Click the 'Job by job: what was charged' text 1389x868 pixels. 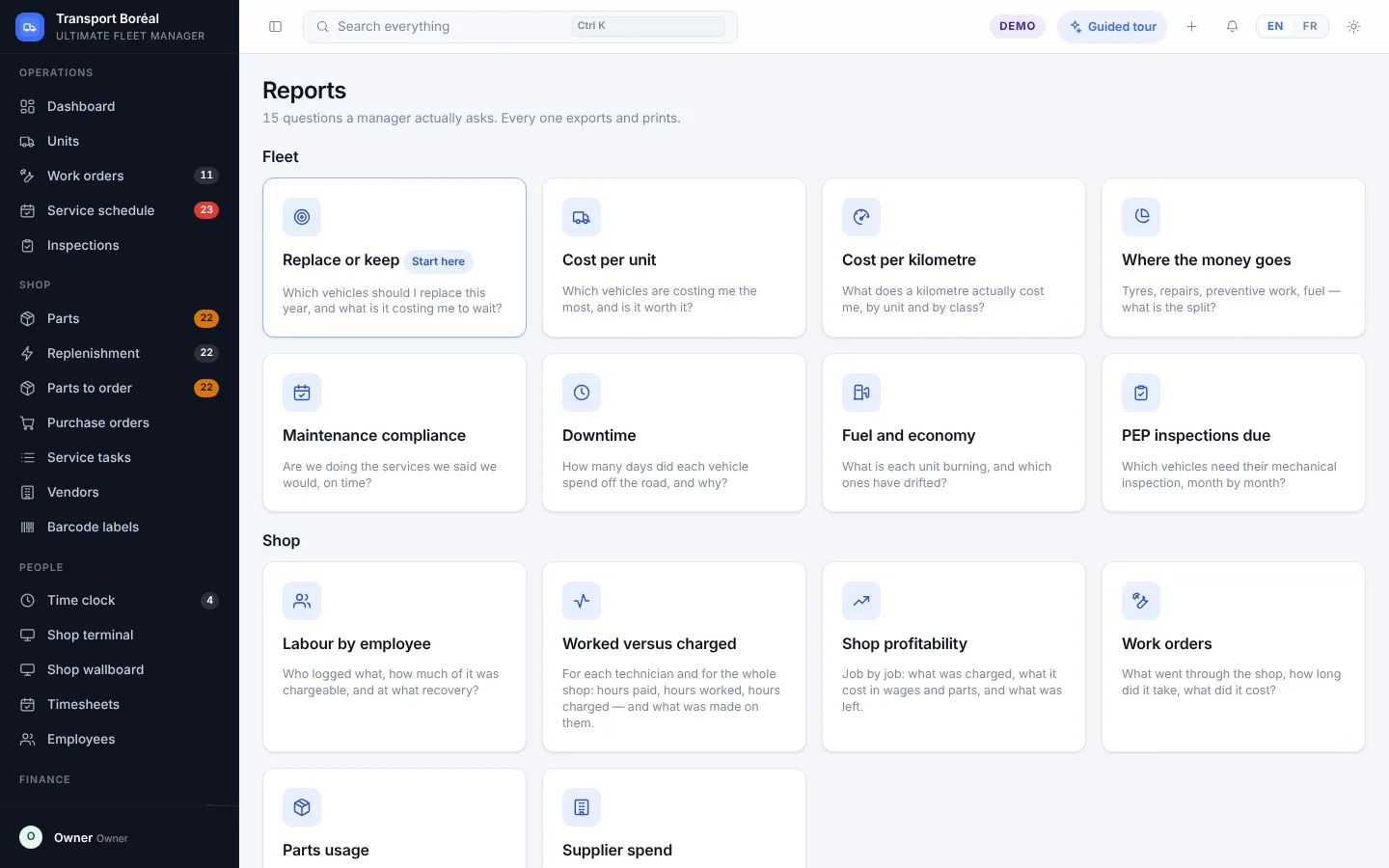click(952, 691)
